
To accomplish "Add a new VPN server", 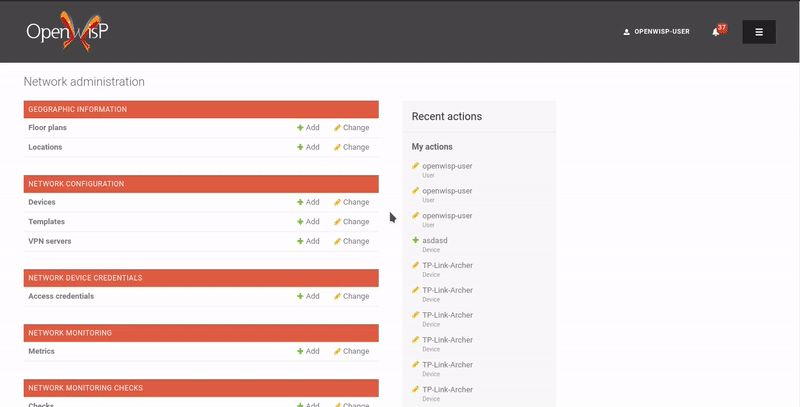I will [308, 241].
